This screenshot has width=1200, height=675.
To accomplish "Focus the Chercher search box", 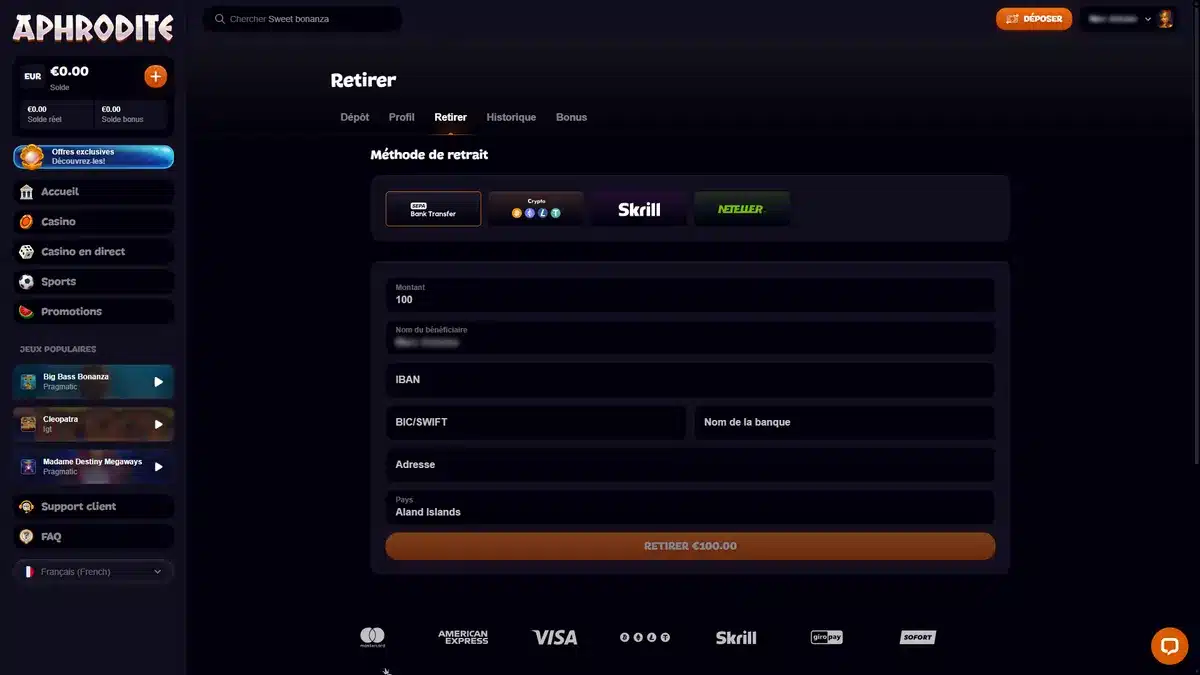I will click(x=302, y=19).
